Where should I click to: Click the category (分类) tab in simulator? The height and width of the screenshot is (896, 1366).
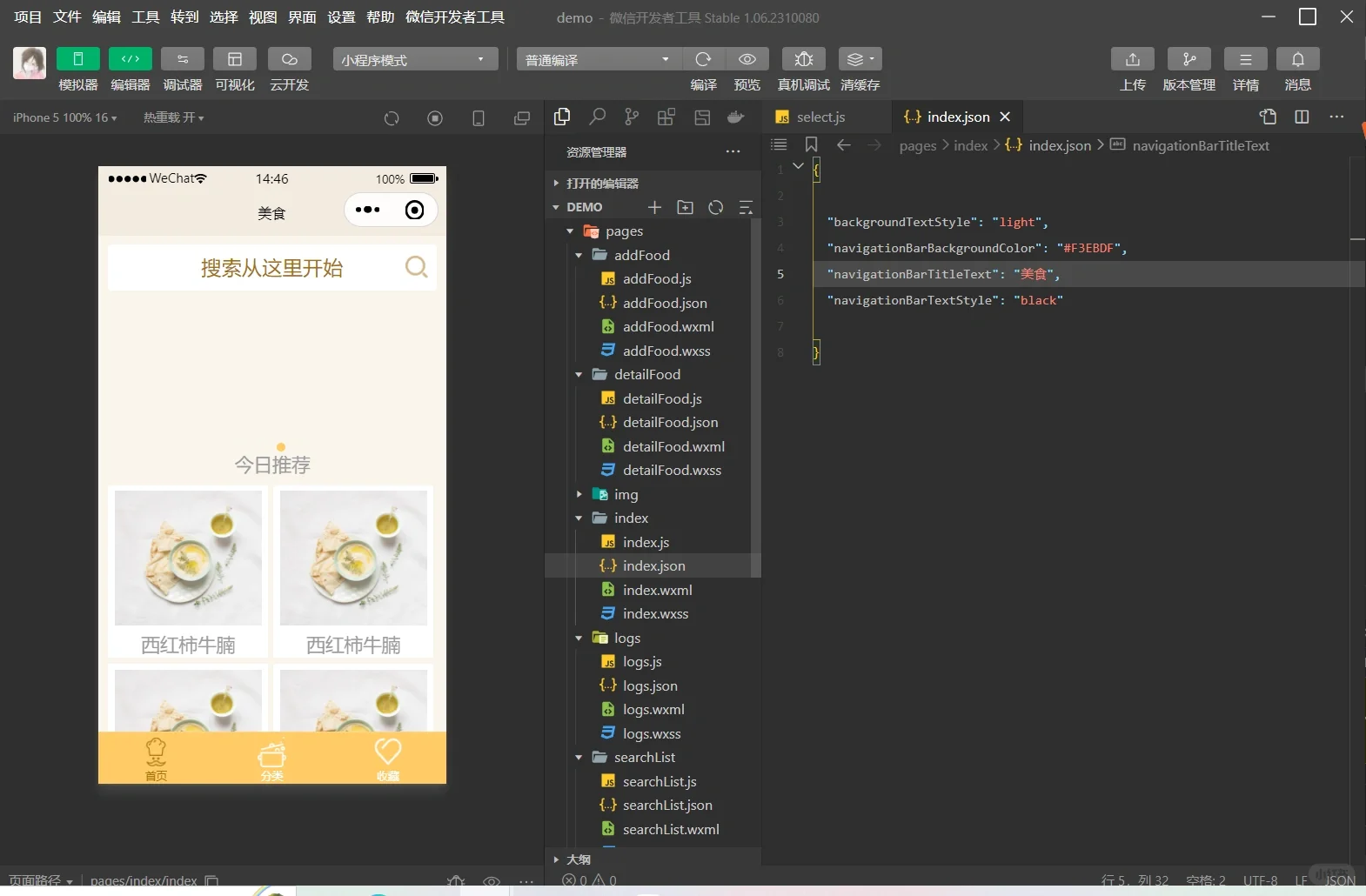click(271, 758)
